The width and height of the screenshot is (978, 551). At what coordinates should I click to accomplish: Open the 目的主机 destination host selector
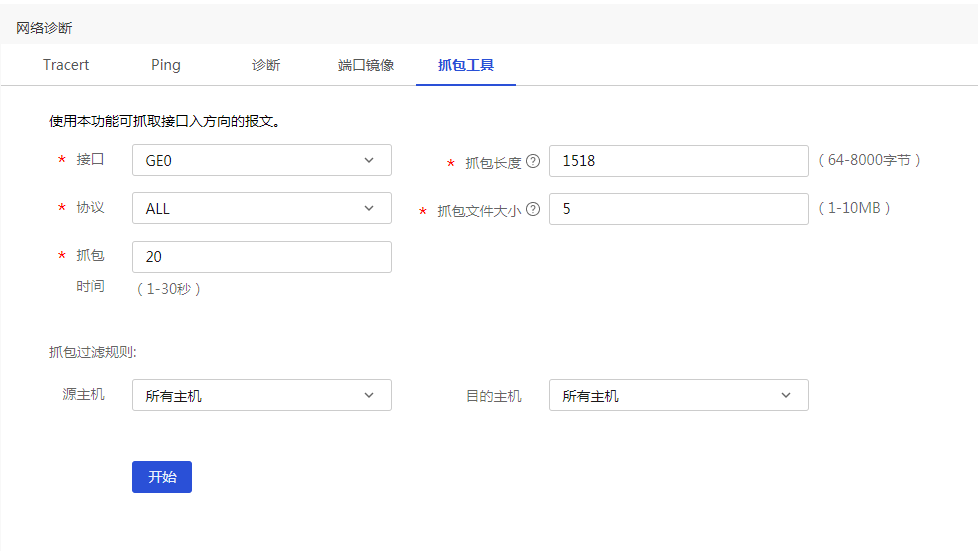pyautogui.click(x=679, y=395)
